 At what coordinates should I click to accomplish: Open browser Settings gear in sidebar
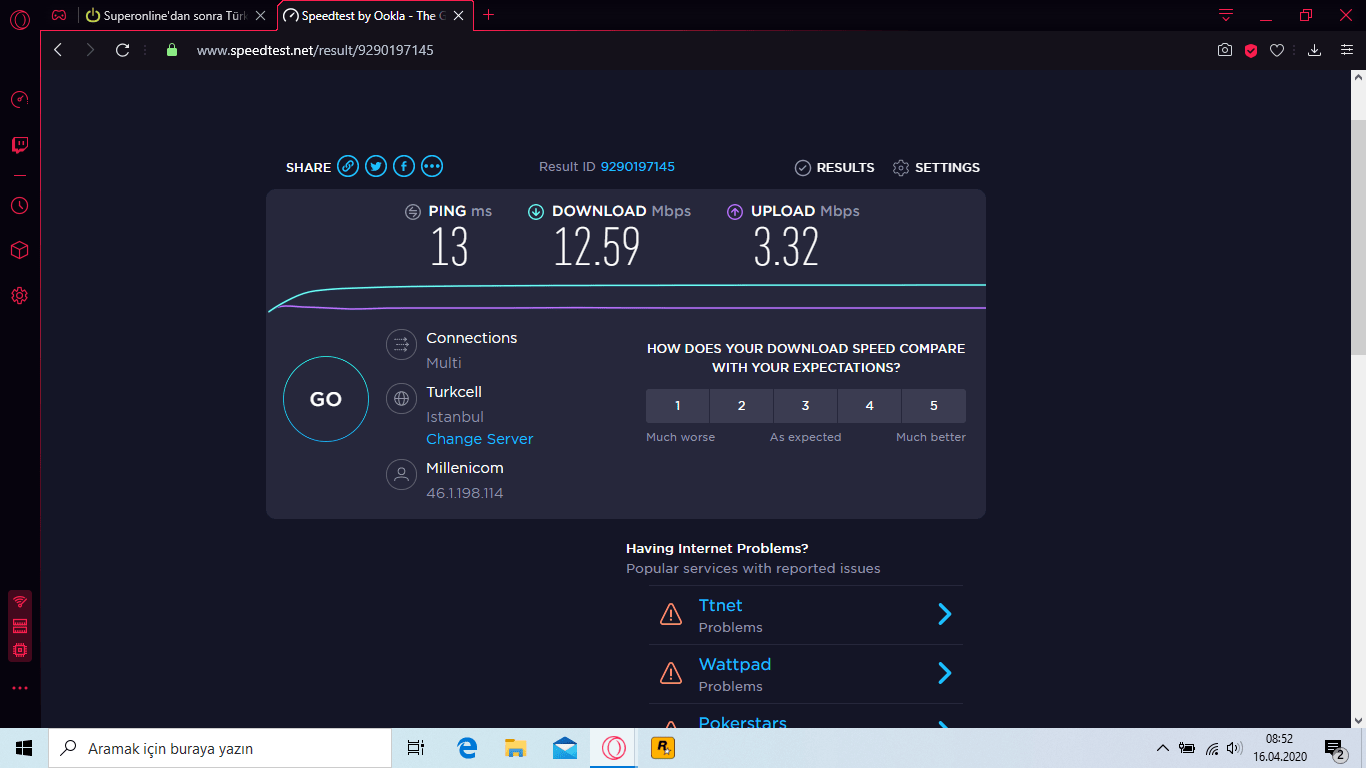tap(19, 296)
